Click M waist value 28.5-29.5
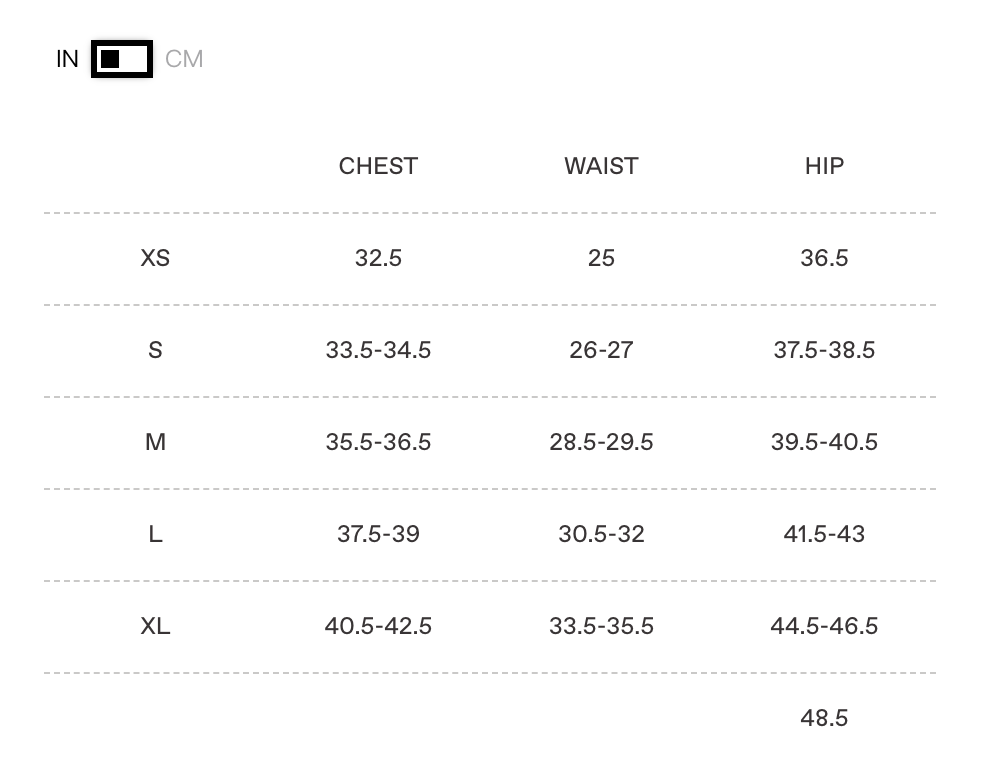 pyautogui.click(x=601, y=442)
